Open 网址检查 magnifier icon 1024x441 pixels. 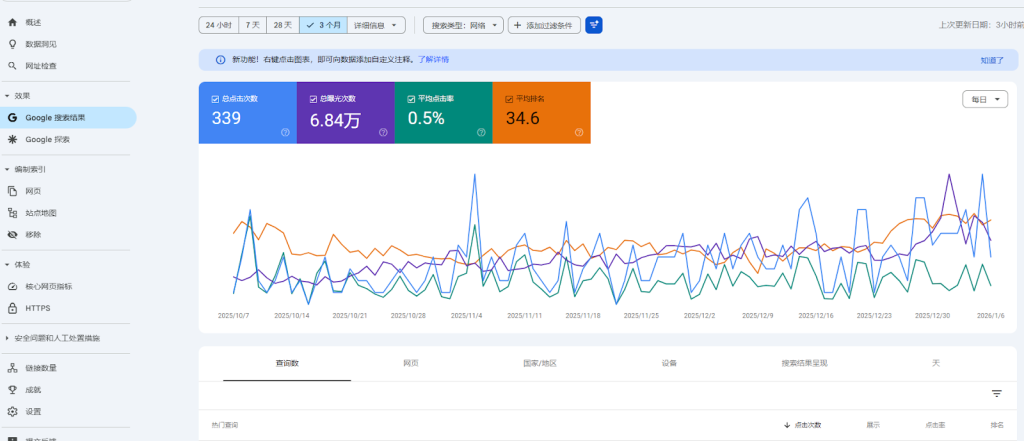coord(12,66)
